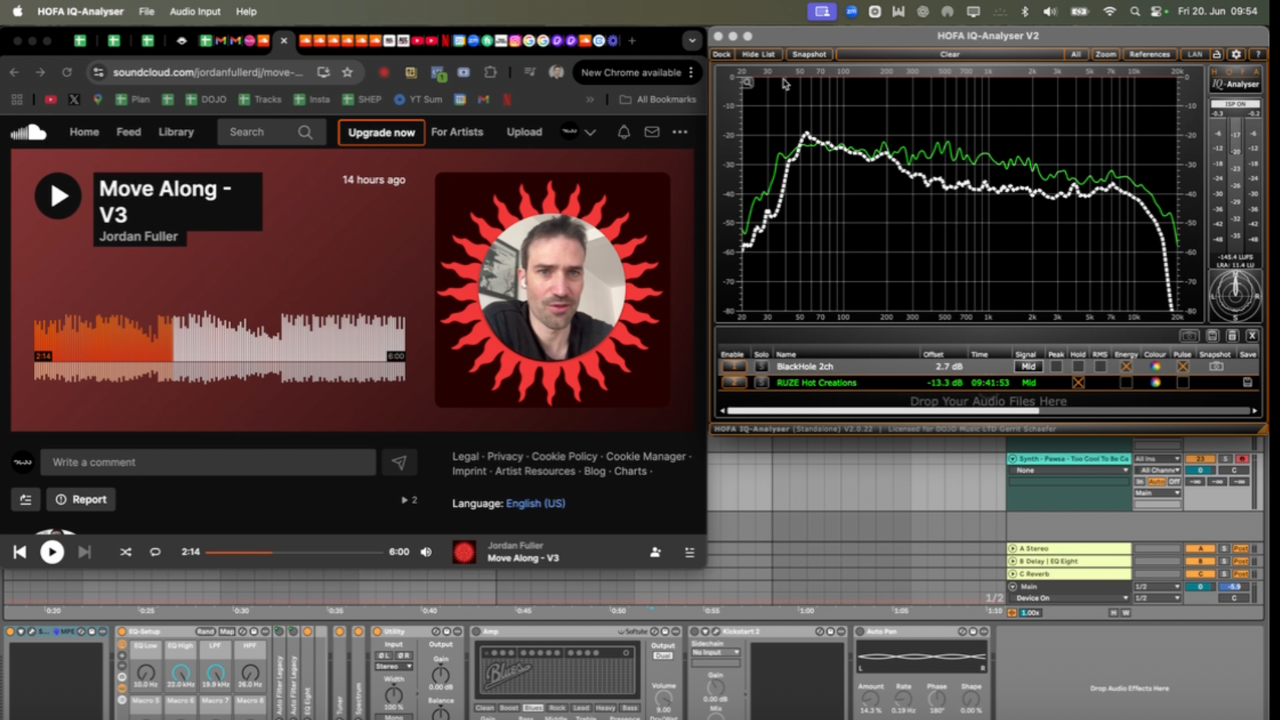Viewport: 1280px width, 720px height.
Task: Open the next-up queue icon
Action: pos(689,552)
